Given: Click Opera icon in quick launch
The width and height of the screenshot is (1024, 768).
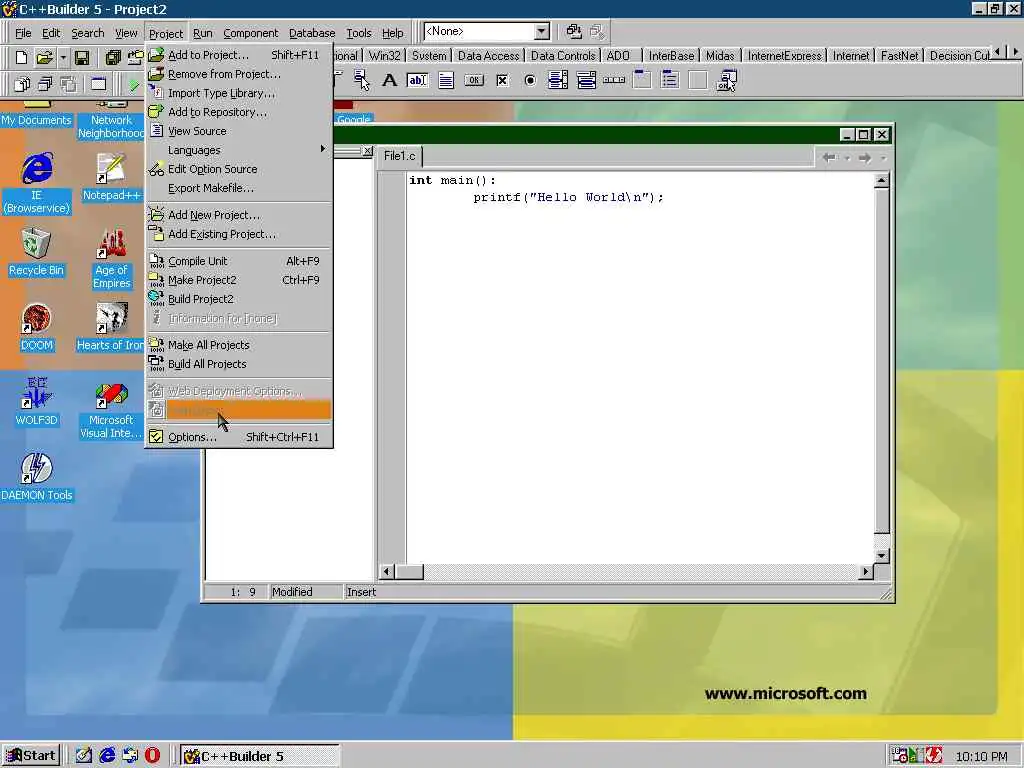Looking at the screenshot, I should point(152,756).
